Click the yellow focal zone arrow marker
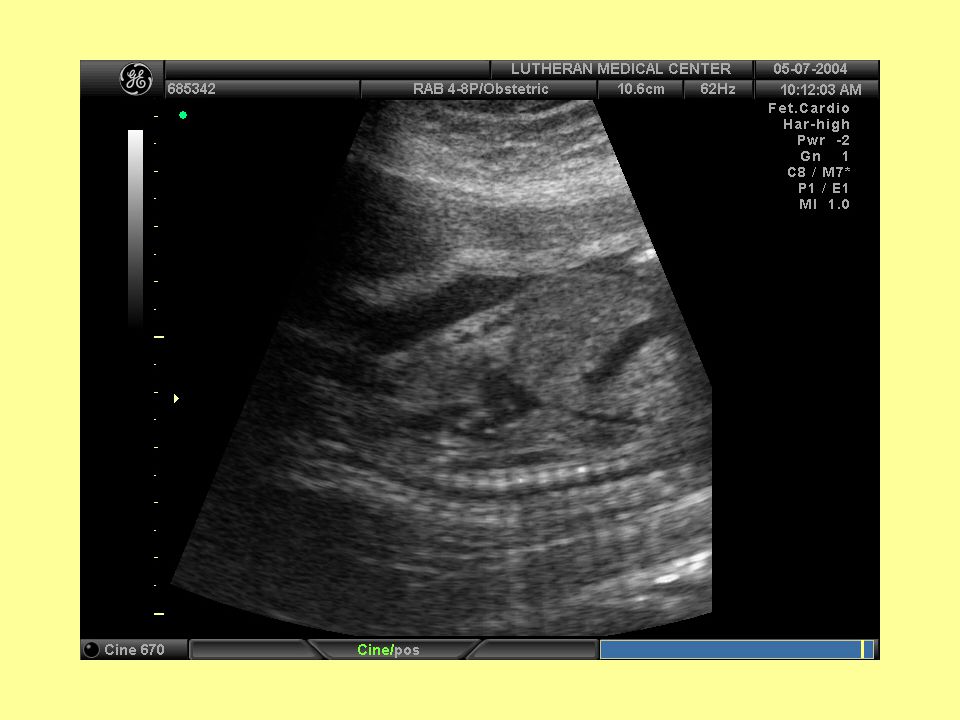The width and height of the screenshot is (960, 720). point(176,399)
